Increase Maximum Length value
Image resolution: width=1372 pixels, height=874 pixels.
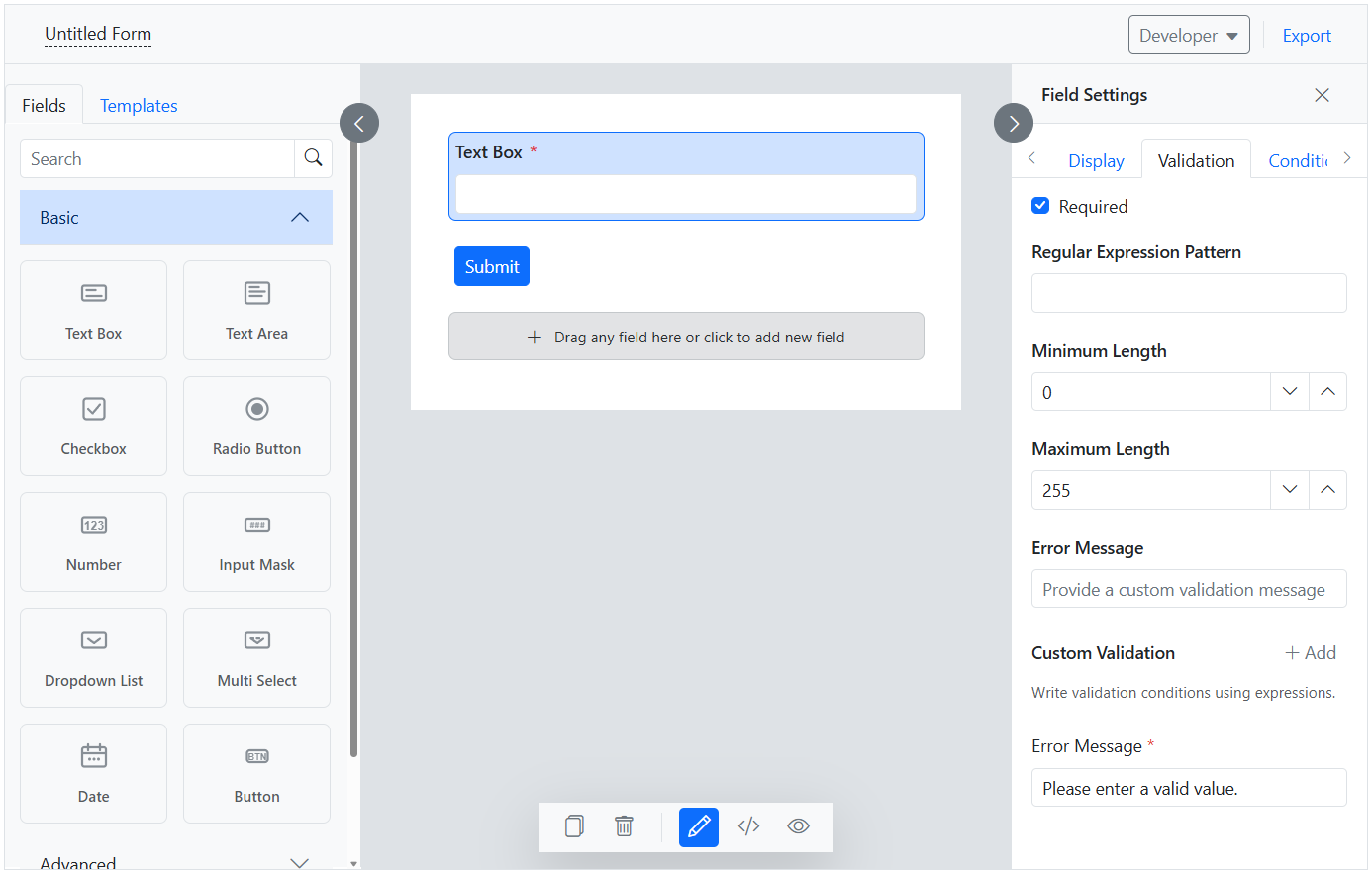tap(1327, 490)
